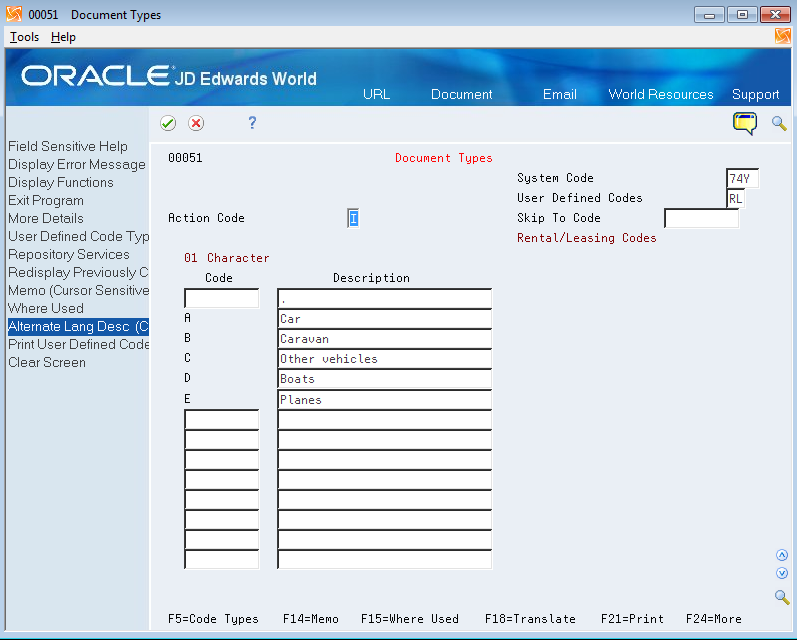
Task: Click the red X cancel icon
Action: click(196, 123)
